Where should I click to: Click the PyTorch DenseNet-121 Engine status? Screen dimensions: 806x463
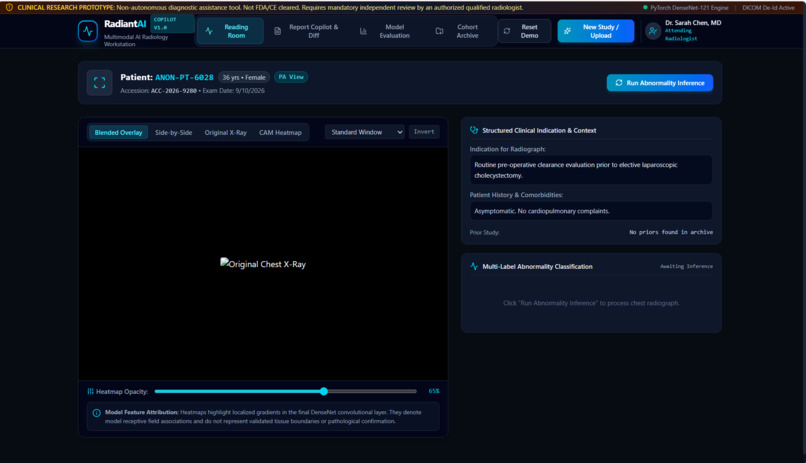[686, 8]
